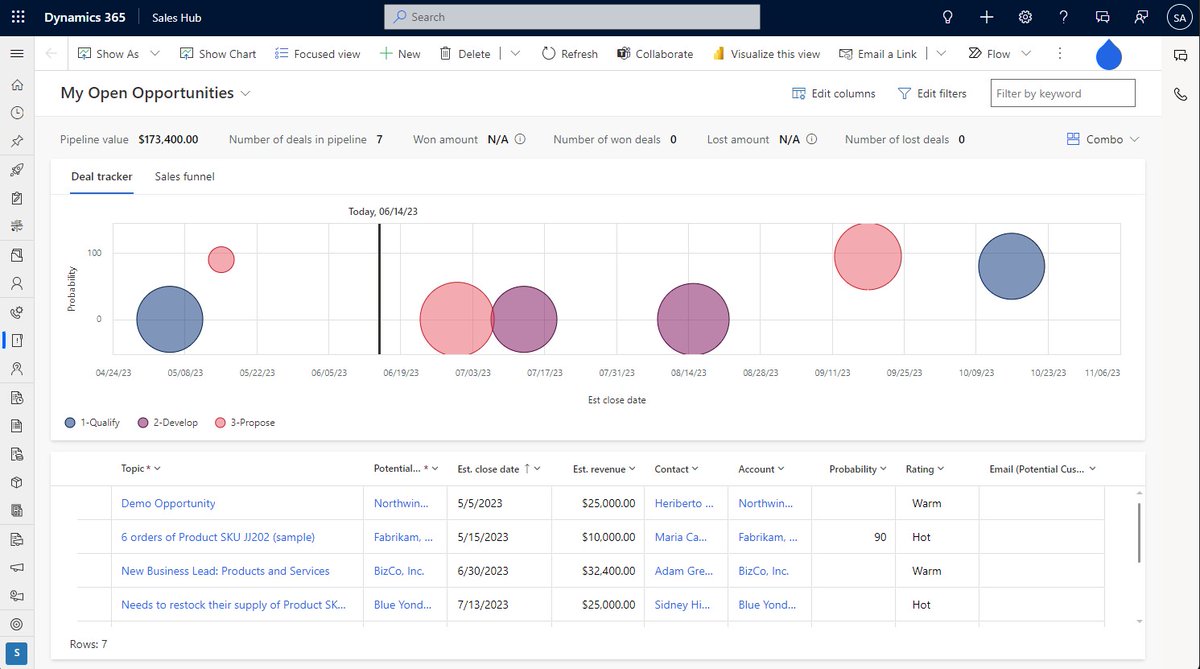This screenshot has height=669, width=1200.
Task: Open the phone dialer side panel icon
Action: 1180,94
